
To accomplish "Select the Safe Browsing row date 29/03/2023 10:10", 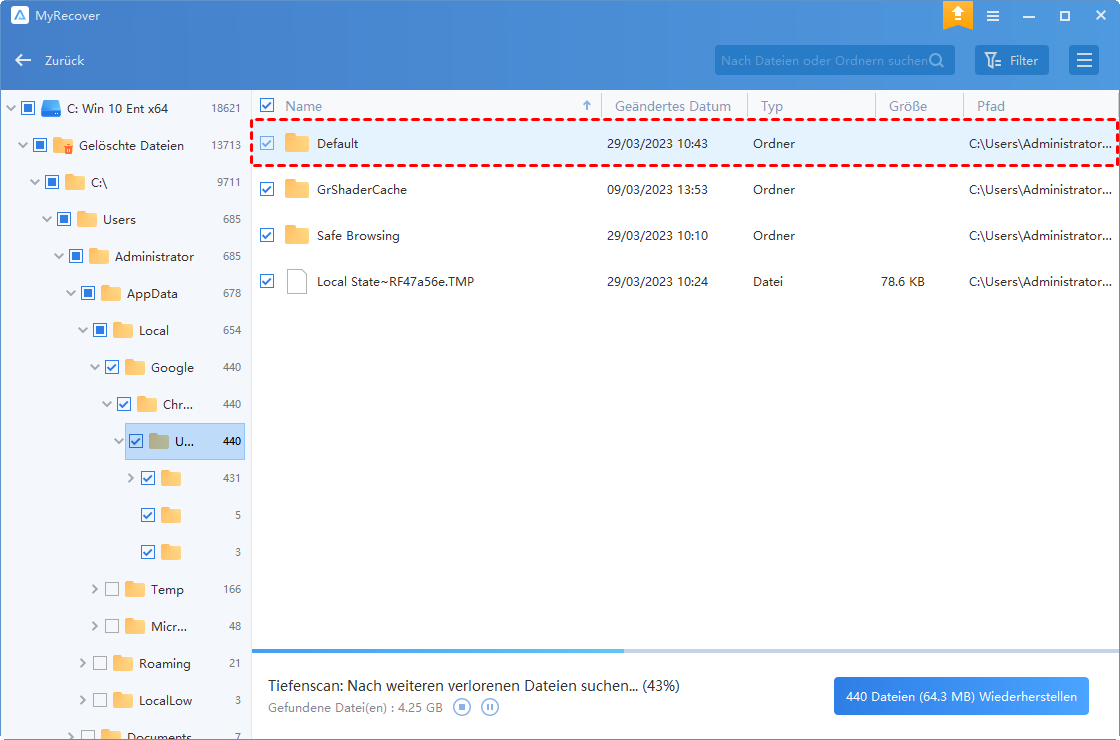I will coord(657,235).
